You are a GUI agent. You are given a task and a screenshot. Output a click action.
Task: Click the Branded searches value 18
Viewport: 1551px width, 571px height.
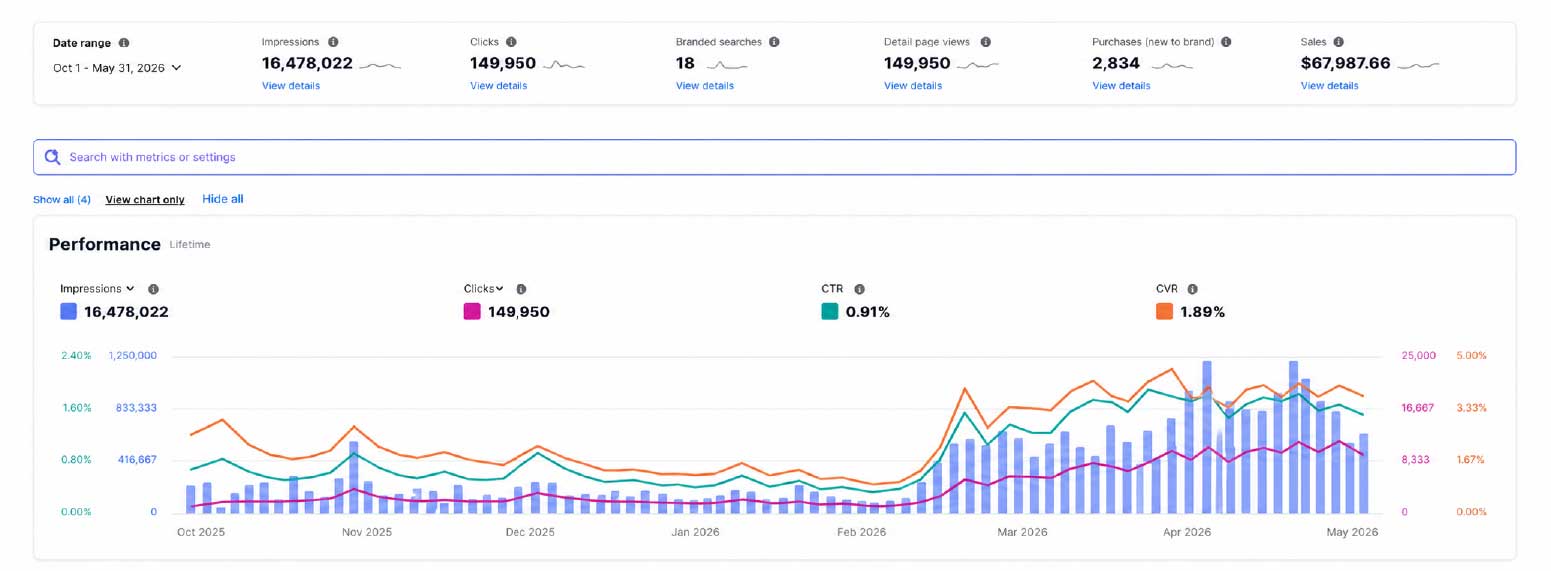685,64
